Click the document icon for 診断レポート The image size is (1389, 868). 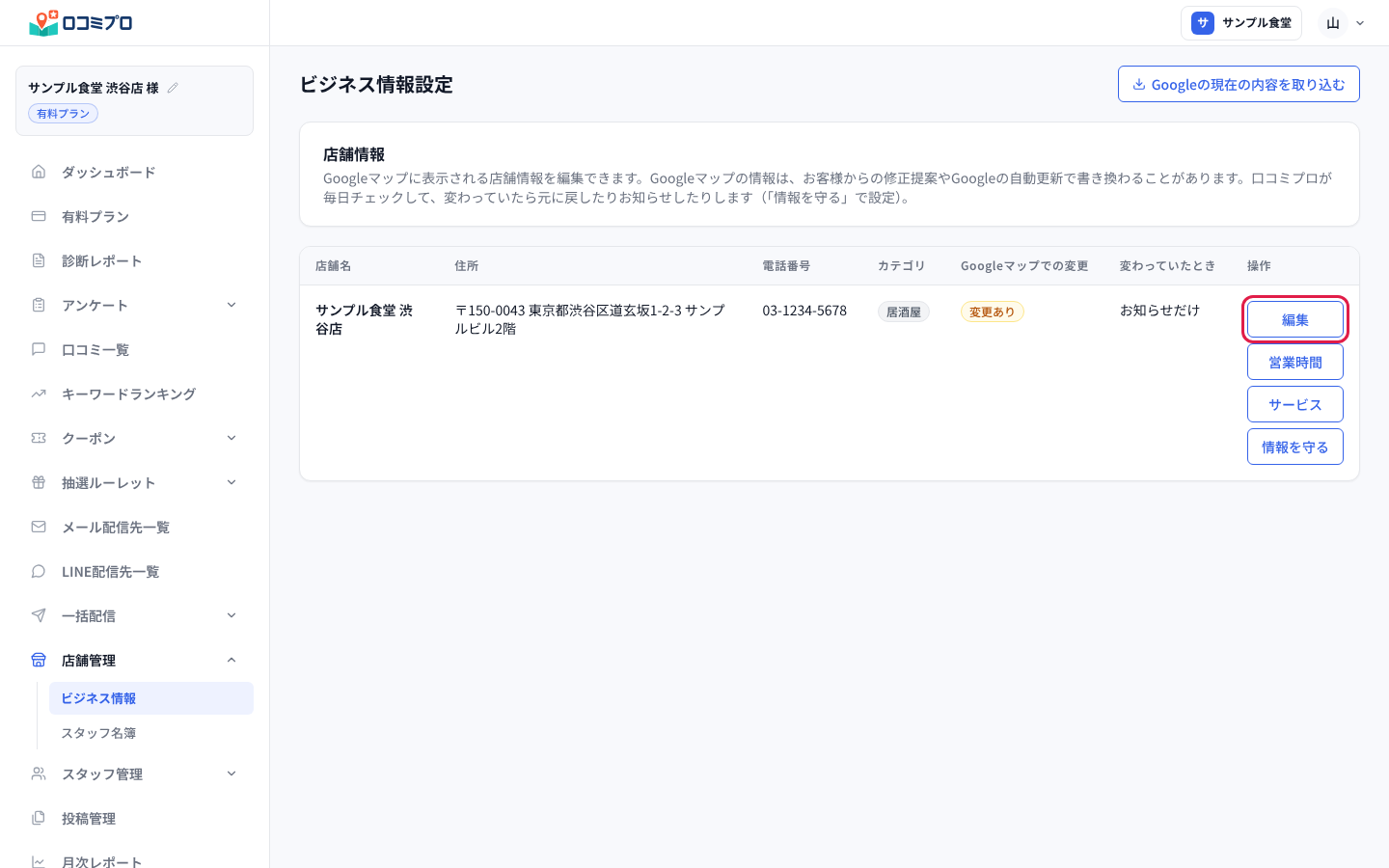click(39, 260)
